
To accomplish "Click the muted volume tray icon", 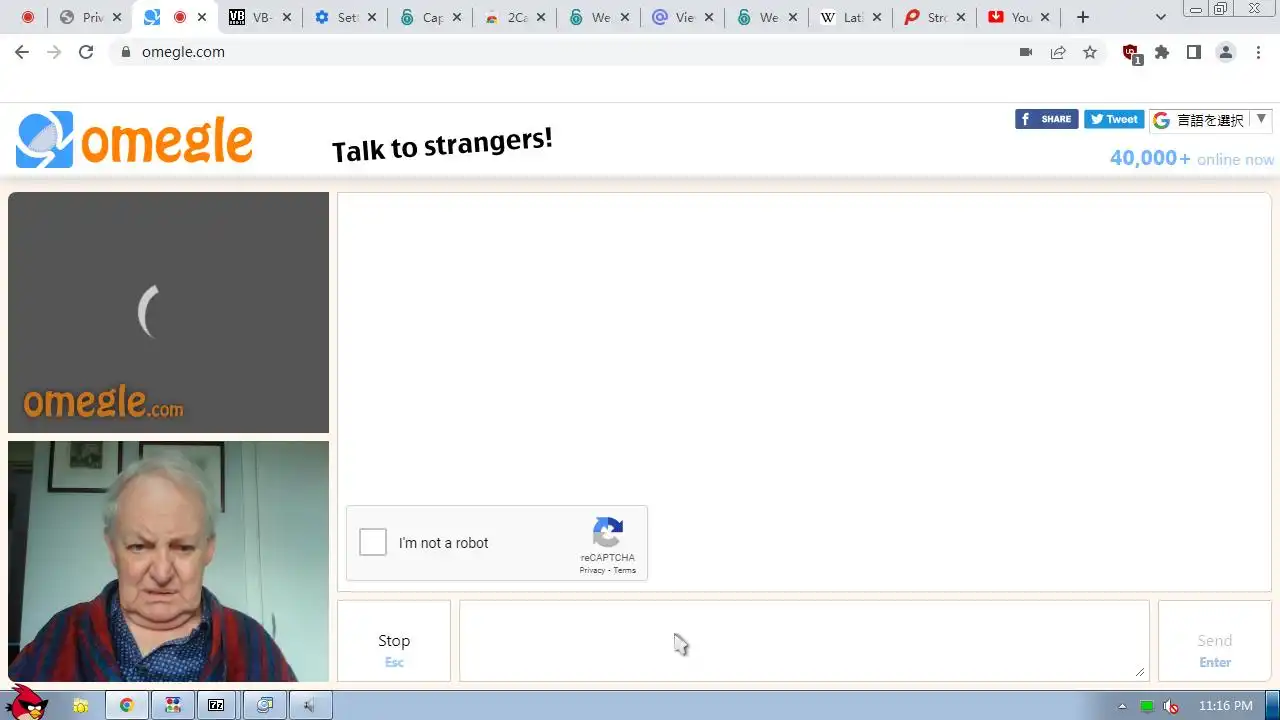I will 1171,706.
